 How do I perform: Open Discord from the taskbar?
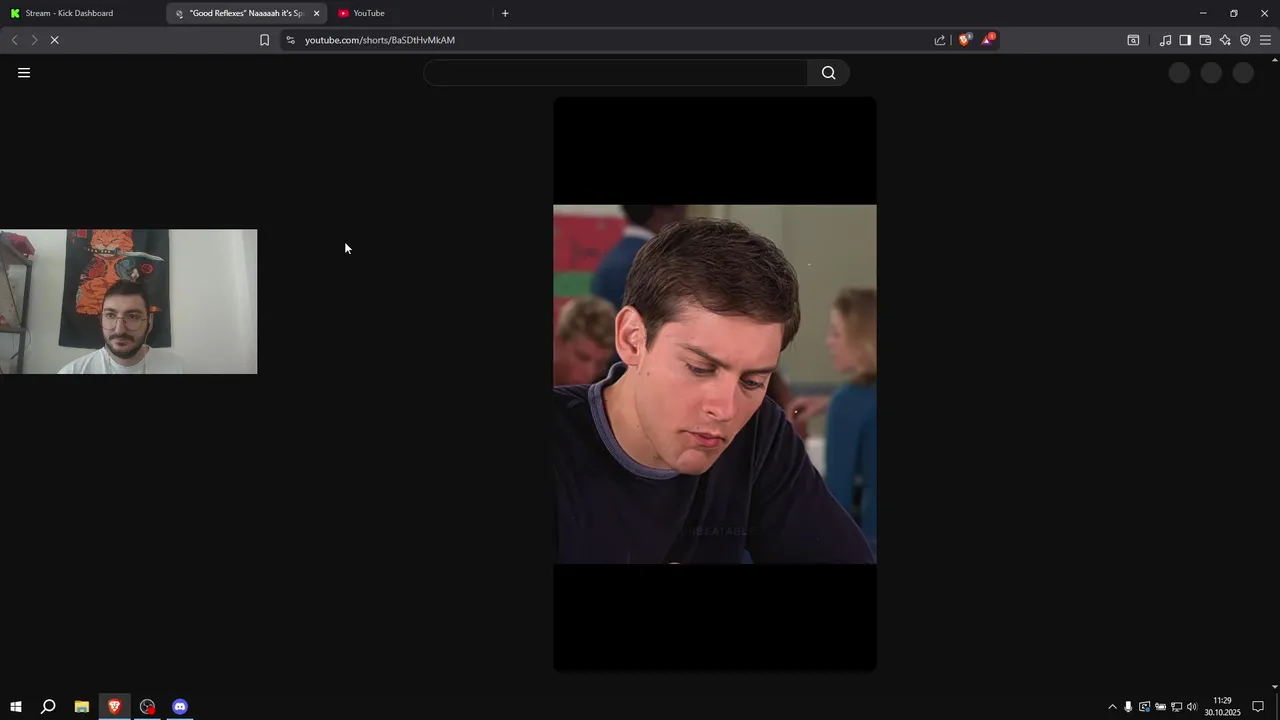[x=180, y=706]
